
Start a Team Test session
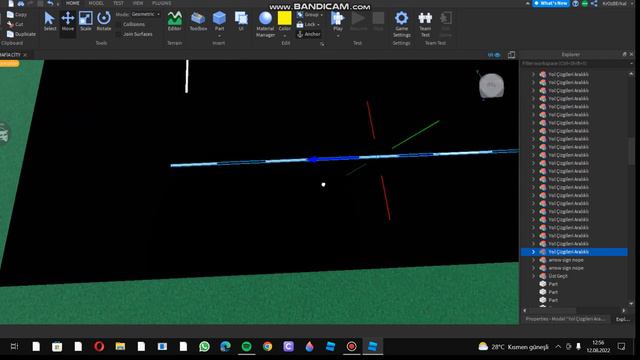coord(425,24)
